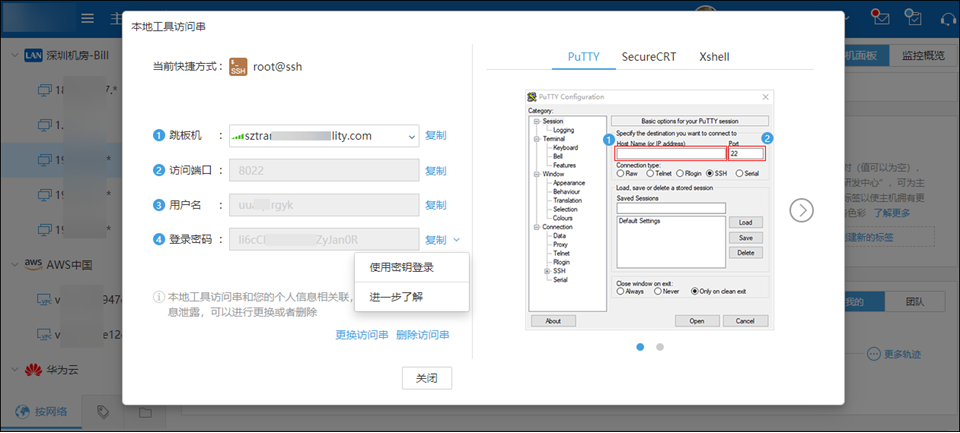Click the root@ssh shortcut text

(x=278, y=67)
